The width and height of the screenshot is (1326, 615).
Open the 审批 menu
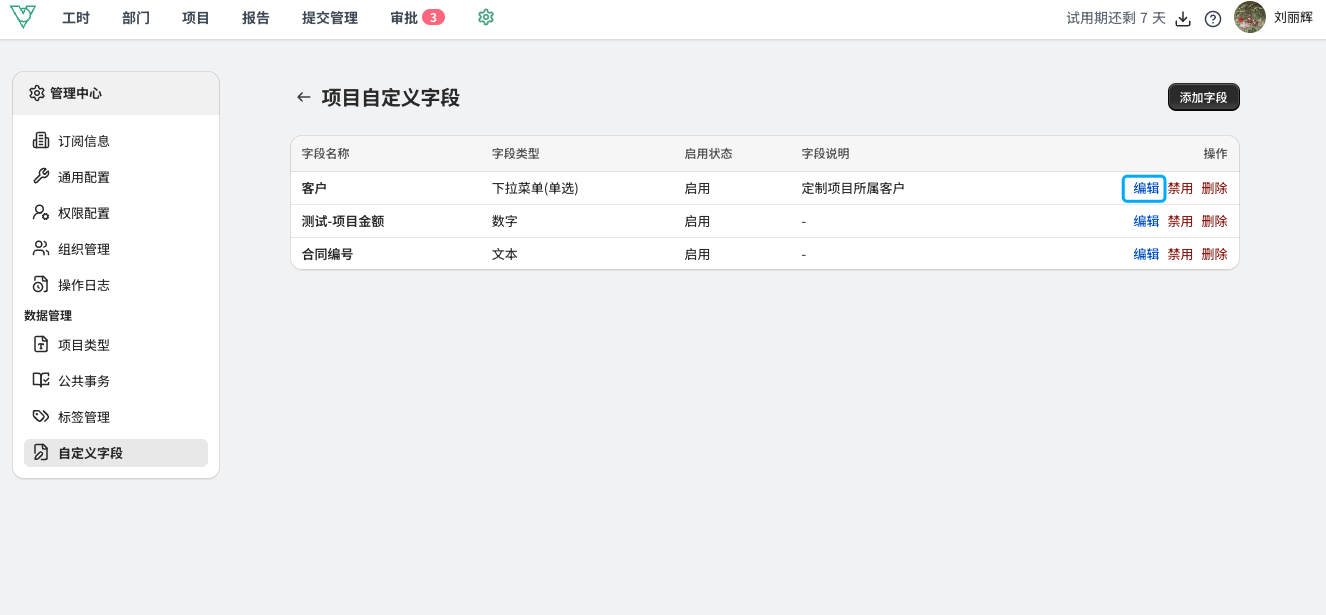pos(404,18)
